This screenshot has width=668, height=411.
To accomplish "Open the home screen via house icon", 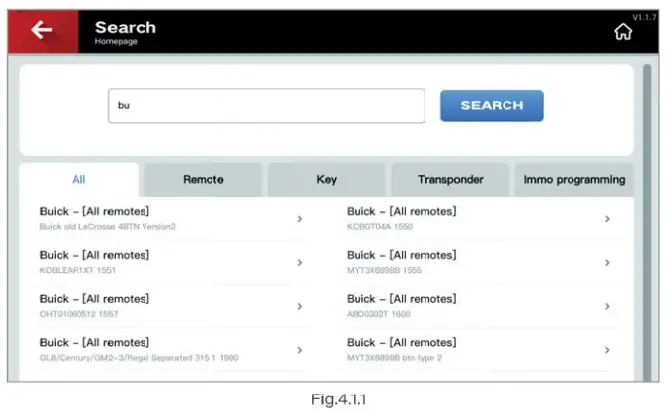I will pyautogui.click(x=623, y=32).
